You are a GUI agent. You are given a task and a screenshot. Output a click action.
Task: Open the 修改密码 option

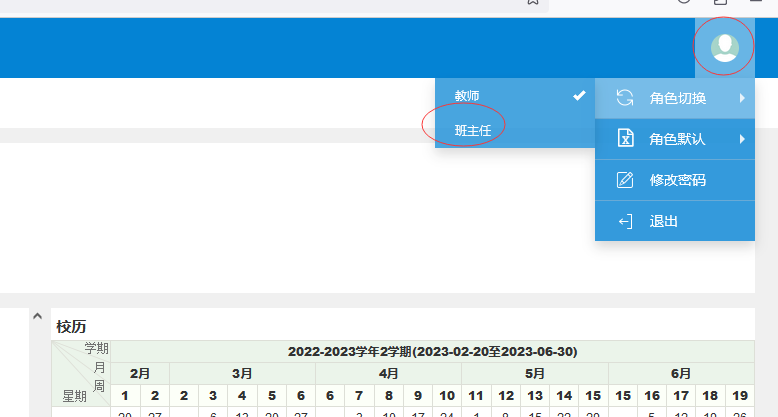pyautogui.click(x=678, y=180)
